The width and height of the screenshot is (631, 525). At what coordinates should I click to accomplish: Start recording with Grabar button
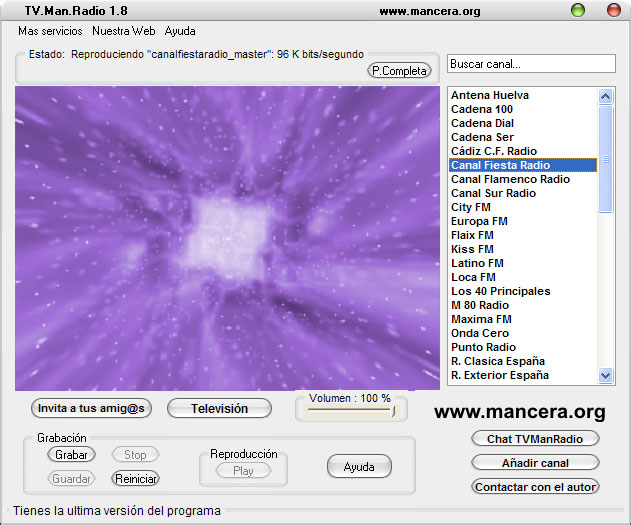tap(71, 455)
